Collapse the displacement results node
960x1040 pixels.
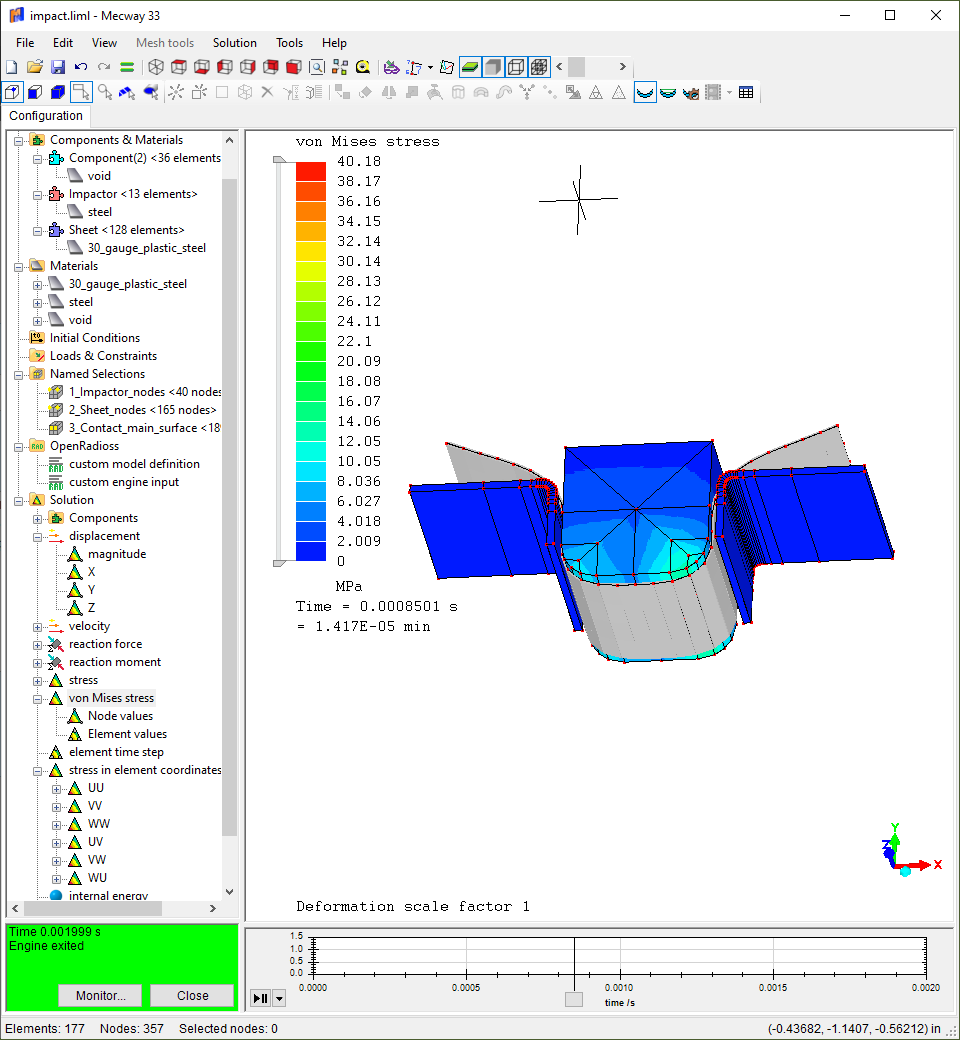tap(38, 537)
